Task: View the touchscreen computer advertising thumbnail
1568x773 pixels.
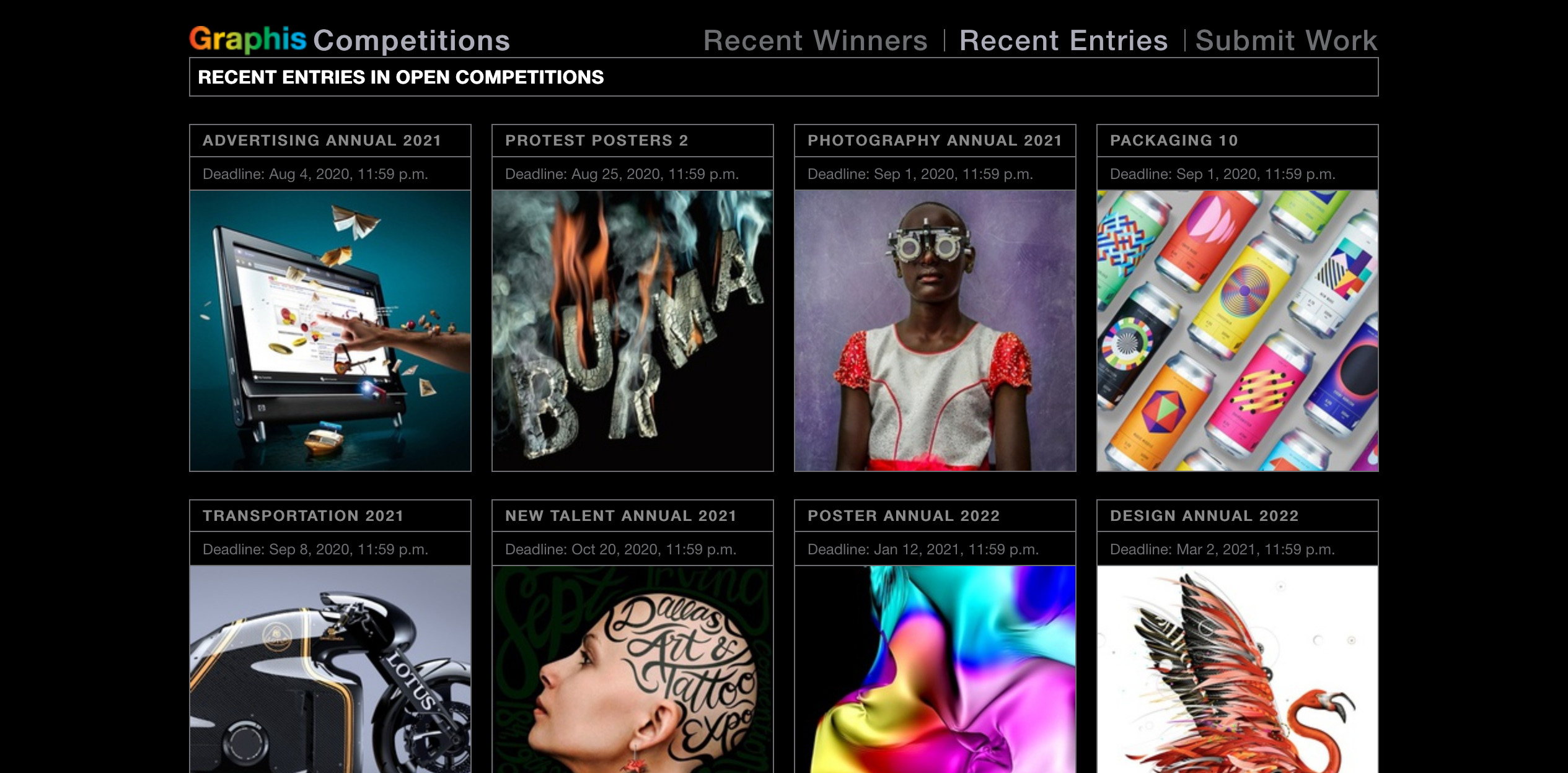Action: 330,331
